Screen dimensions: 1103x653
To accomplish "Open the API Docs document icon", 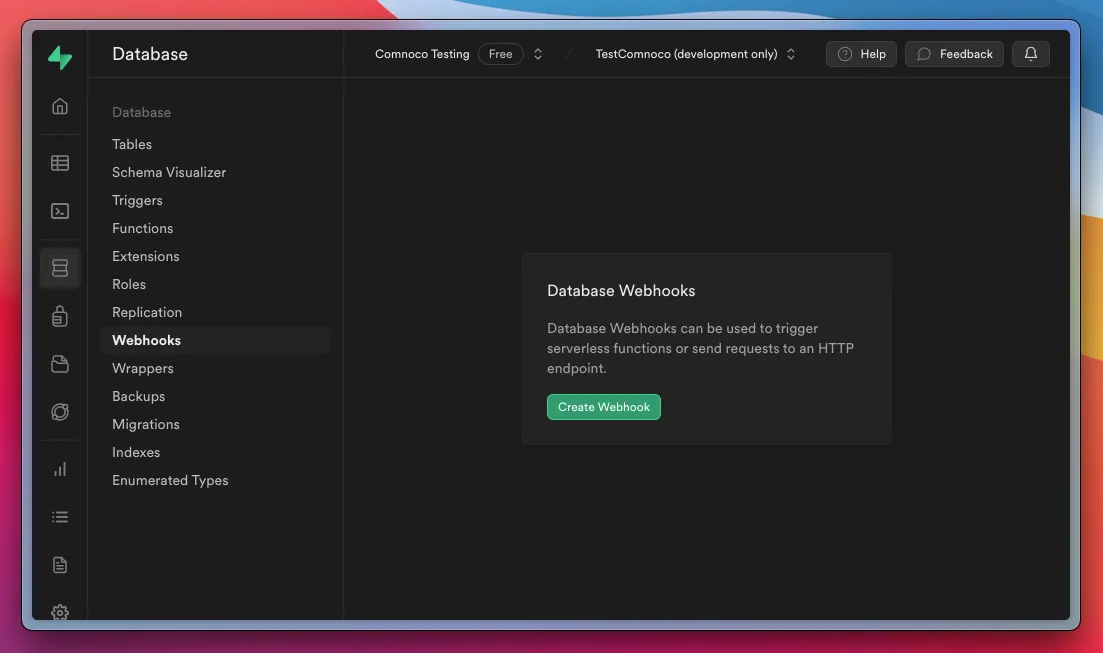I will tap(60, 565).
